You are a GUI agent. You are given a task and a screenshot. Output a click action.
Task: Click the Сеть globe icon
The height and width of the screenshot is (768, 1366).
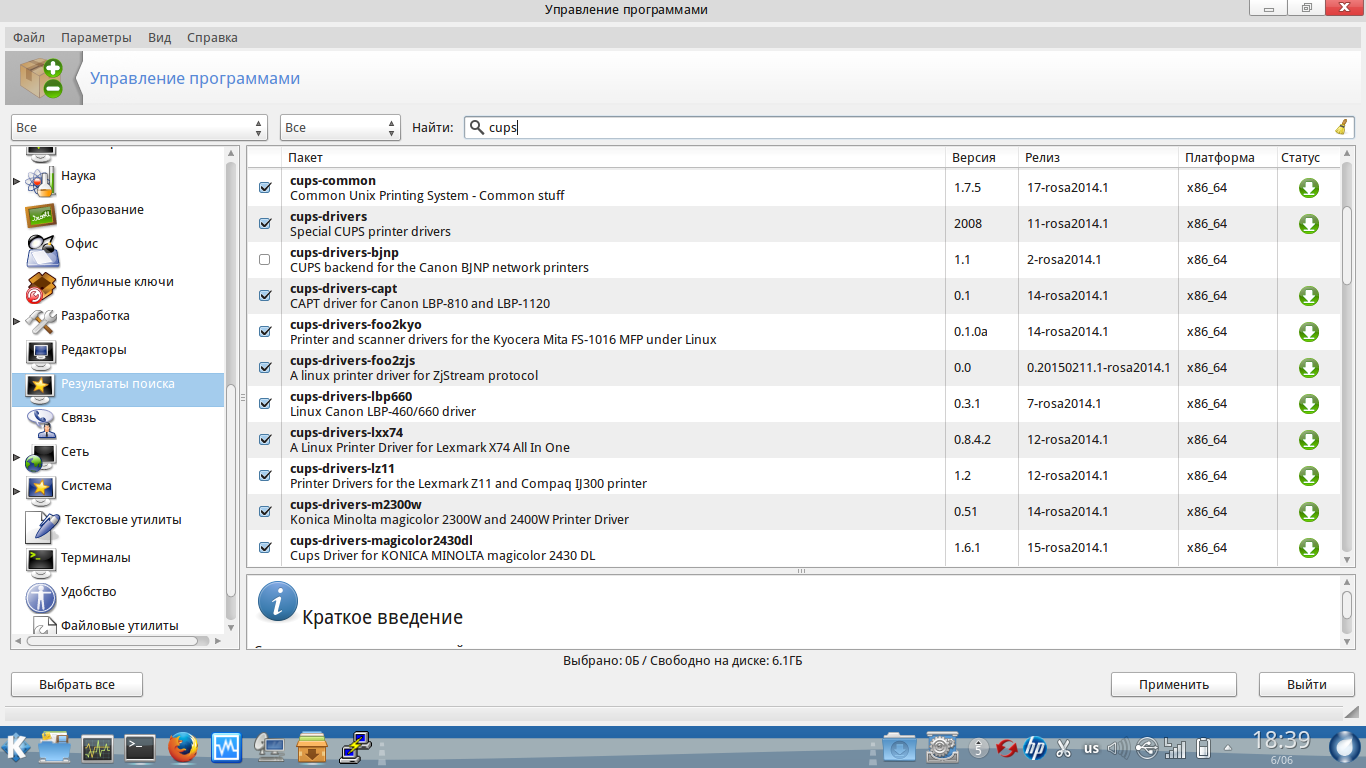click(x=40, y=456)
